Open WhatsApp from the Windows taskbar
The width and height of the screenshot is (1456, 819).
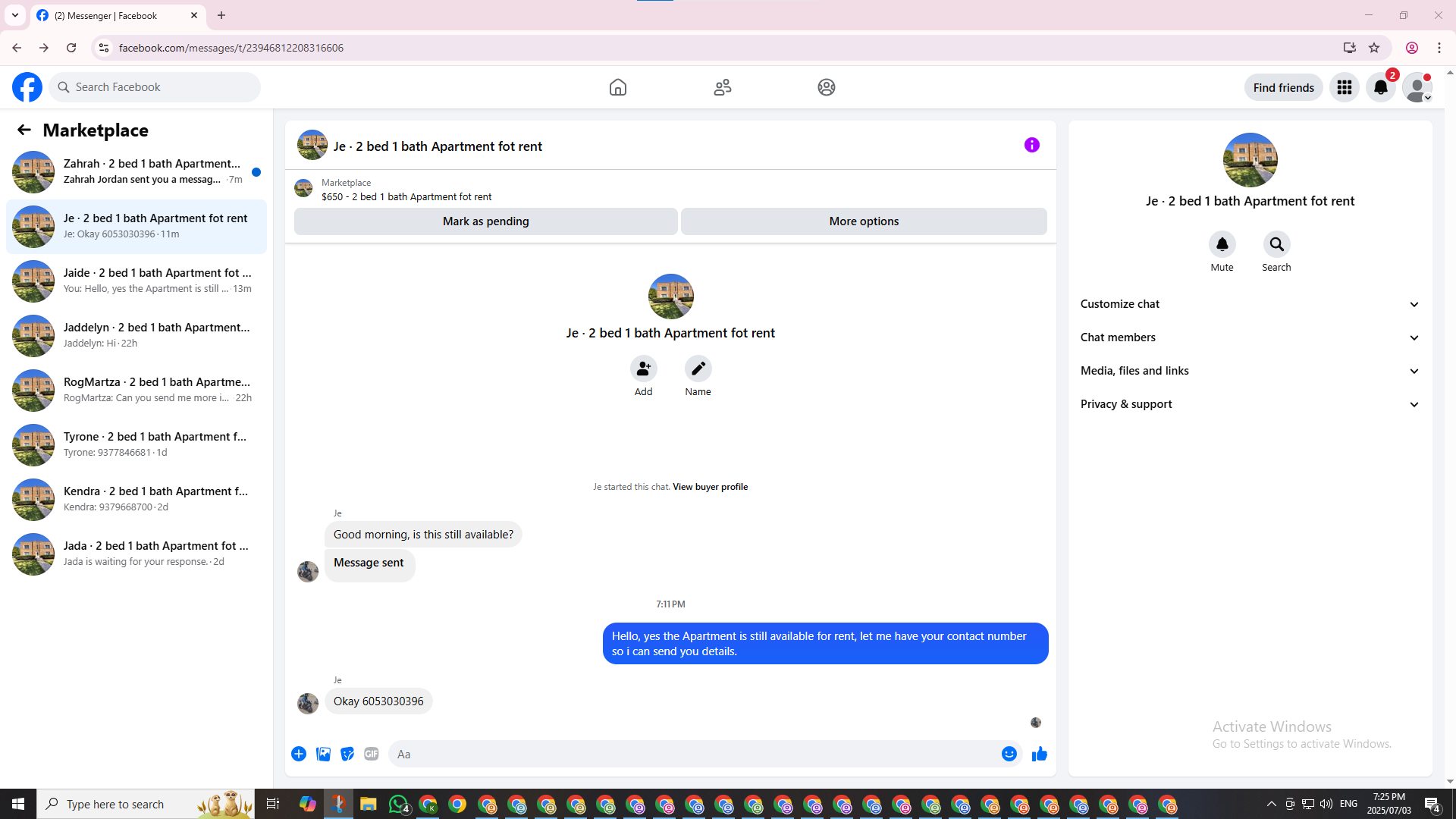click(398, 804)
